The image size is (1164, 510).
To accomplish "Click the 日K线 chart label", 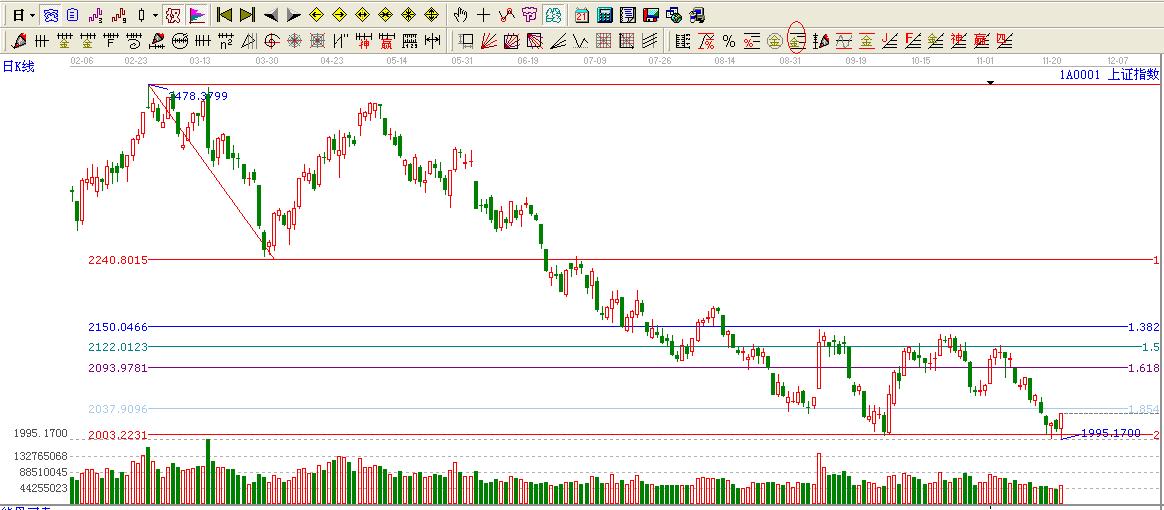I will (x=18, y=65).
